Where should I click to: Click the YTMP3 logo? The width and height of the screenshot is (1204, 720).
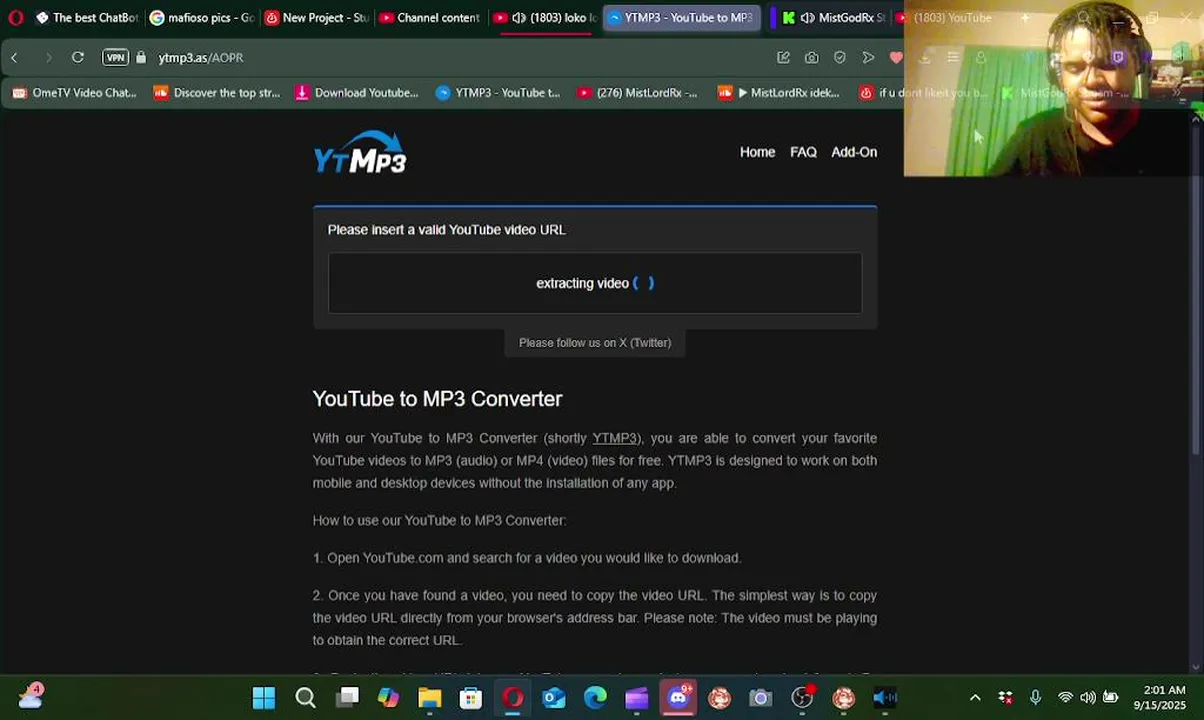pyautogui.click(x=360, y=152)
